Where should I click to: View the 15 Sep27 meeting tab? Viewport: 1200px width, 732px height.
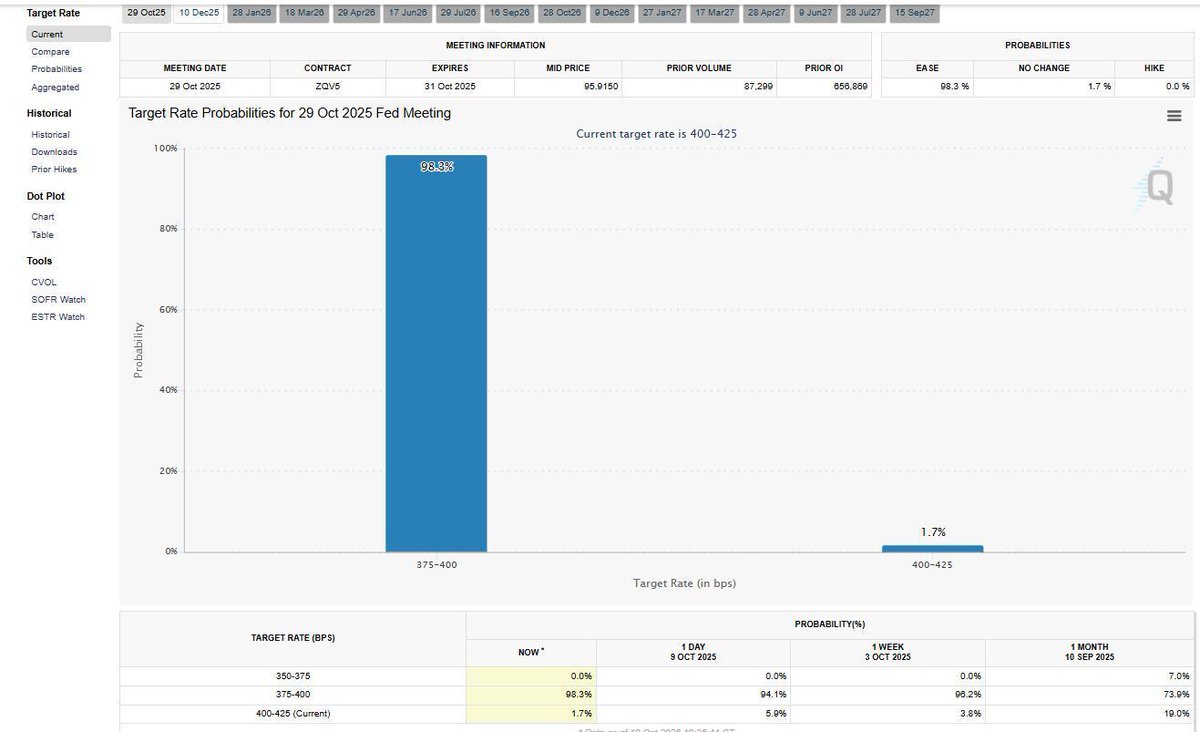pyautogui.click(x=914, y=12)
